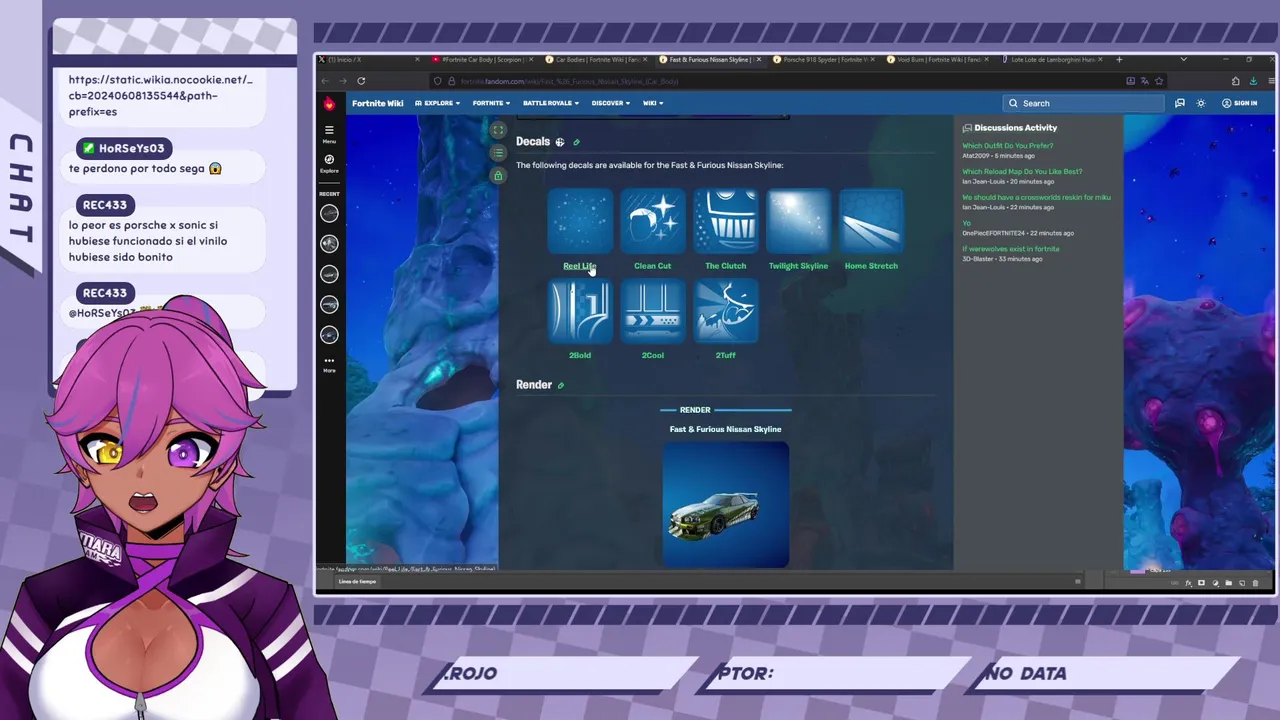Image resolution: width=1280 pixels, height=720 pixels.
Task: Expand the FORTNITE dropdown menu
Action: point(491,103)
